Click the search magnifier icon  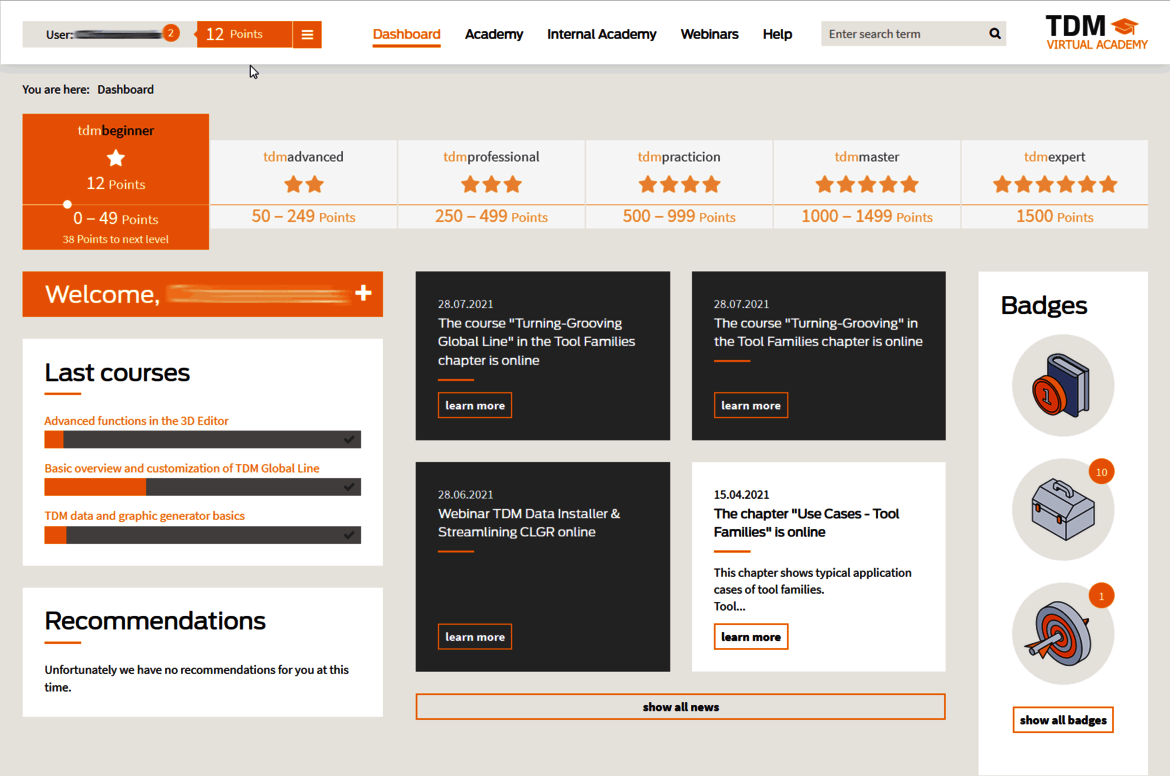(x=995, y=34)
